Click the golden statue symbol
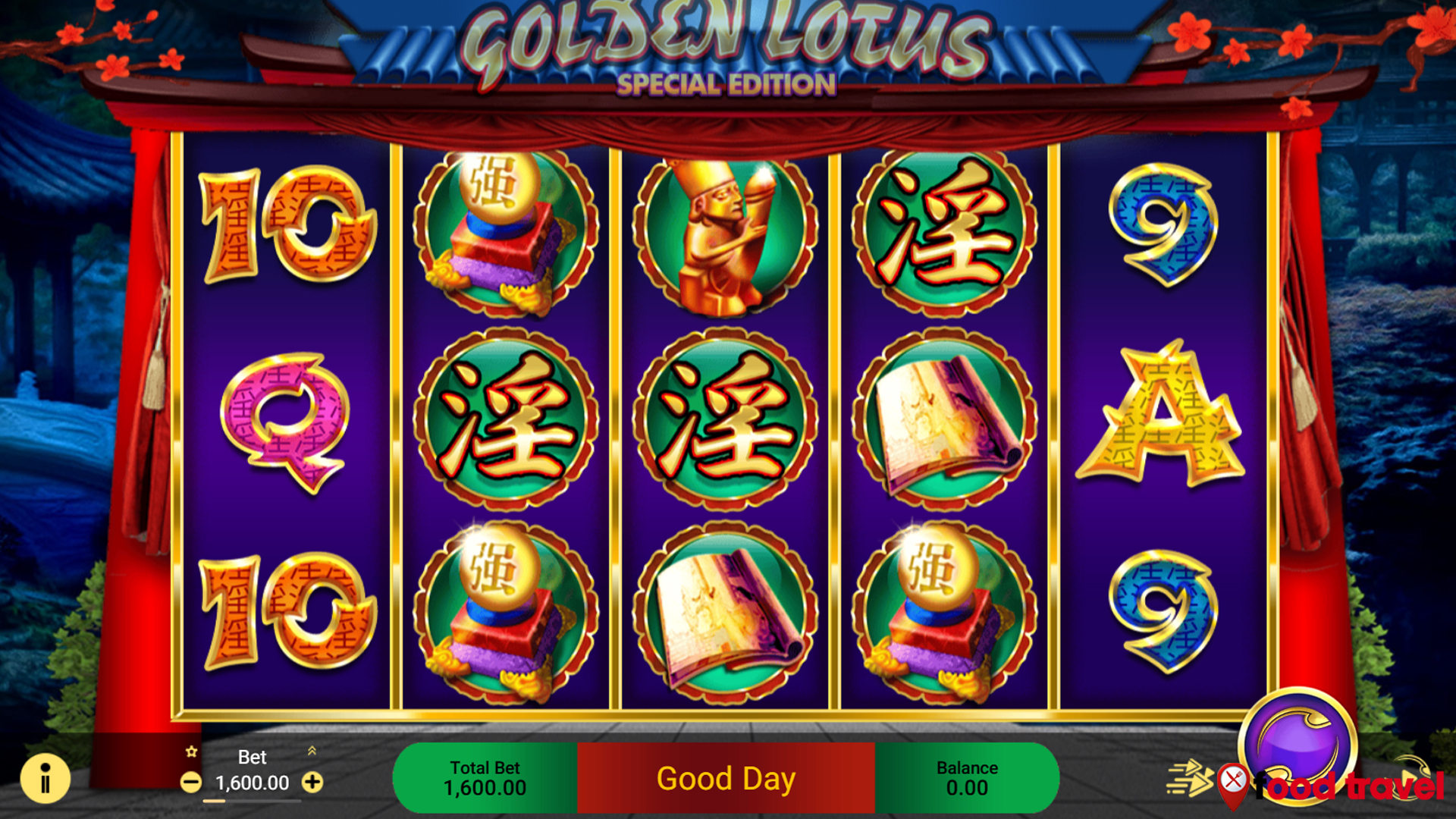 [726, 232]
